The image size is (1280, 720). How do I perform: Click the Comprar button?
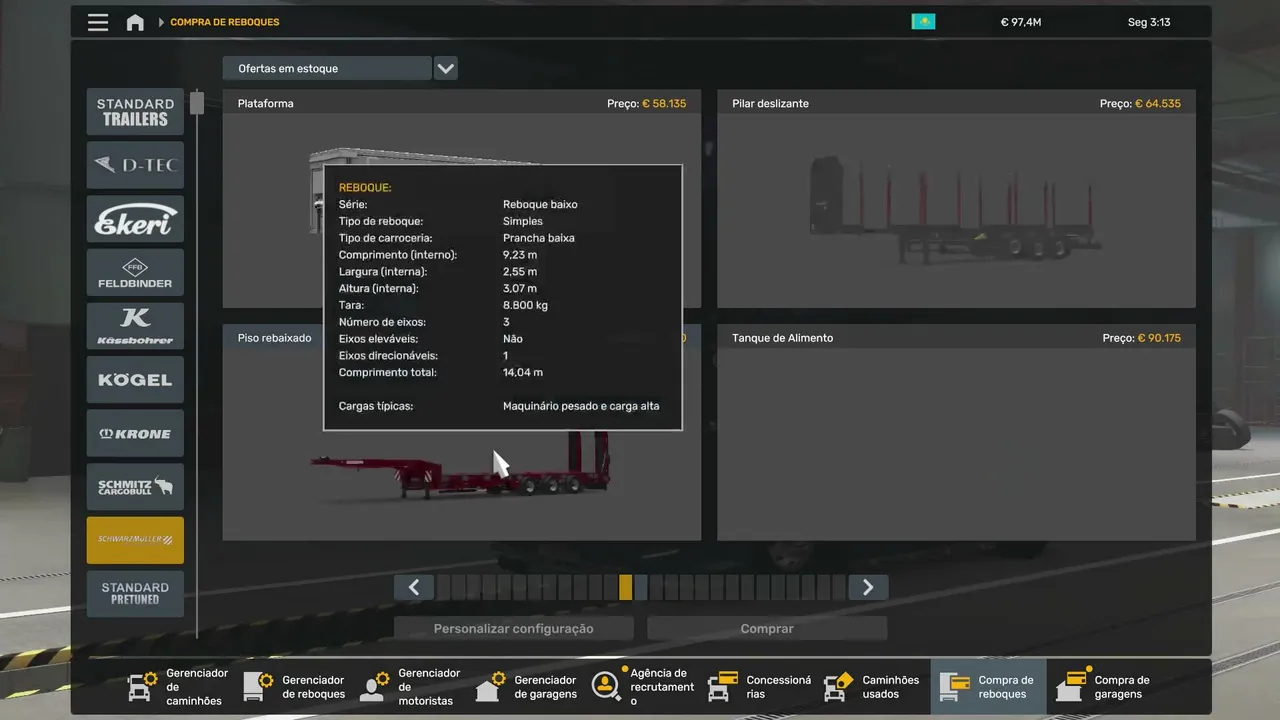click(767, 629)
